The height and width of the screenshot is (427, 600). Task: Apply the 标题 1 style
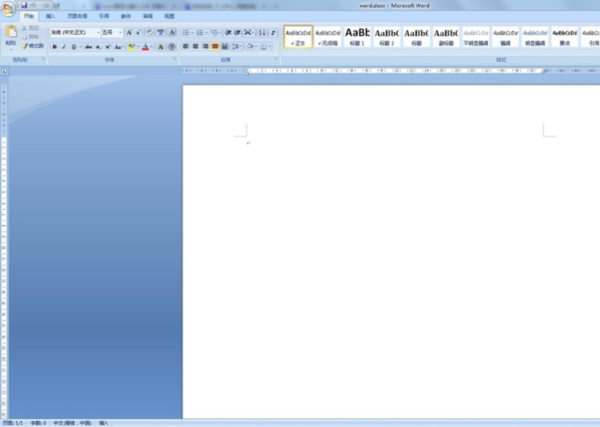tap(357, 37)
